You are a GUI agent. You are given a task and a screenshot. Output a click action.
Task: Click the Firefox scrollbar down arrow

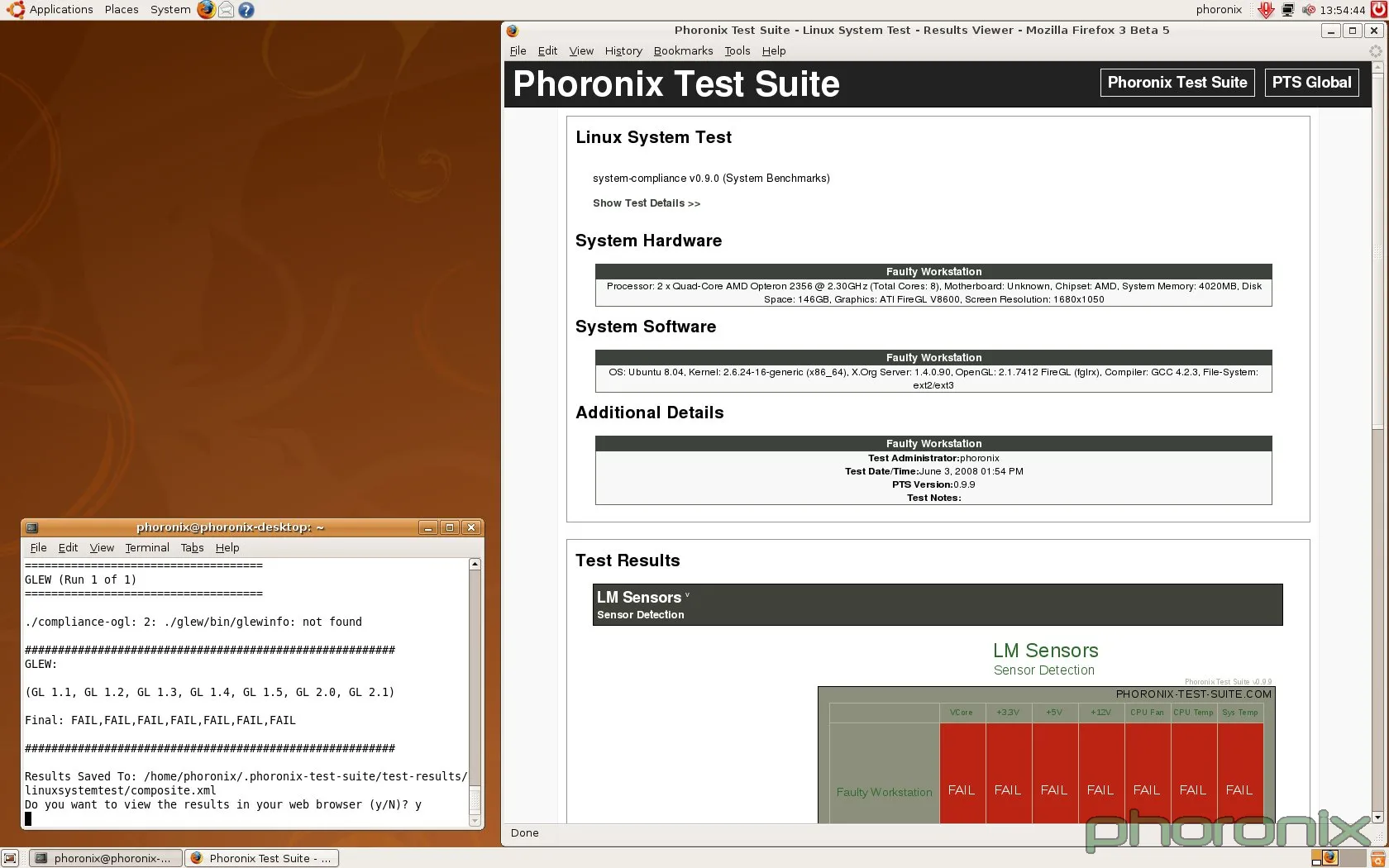[1377, 818]
